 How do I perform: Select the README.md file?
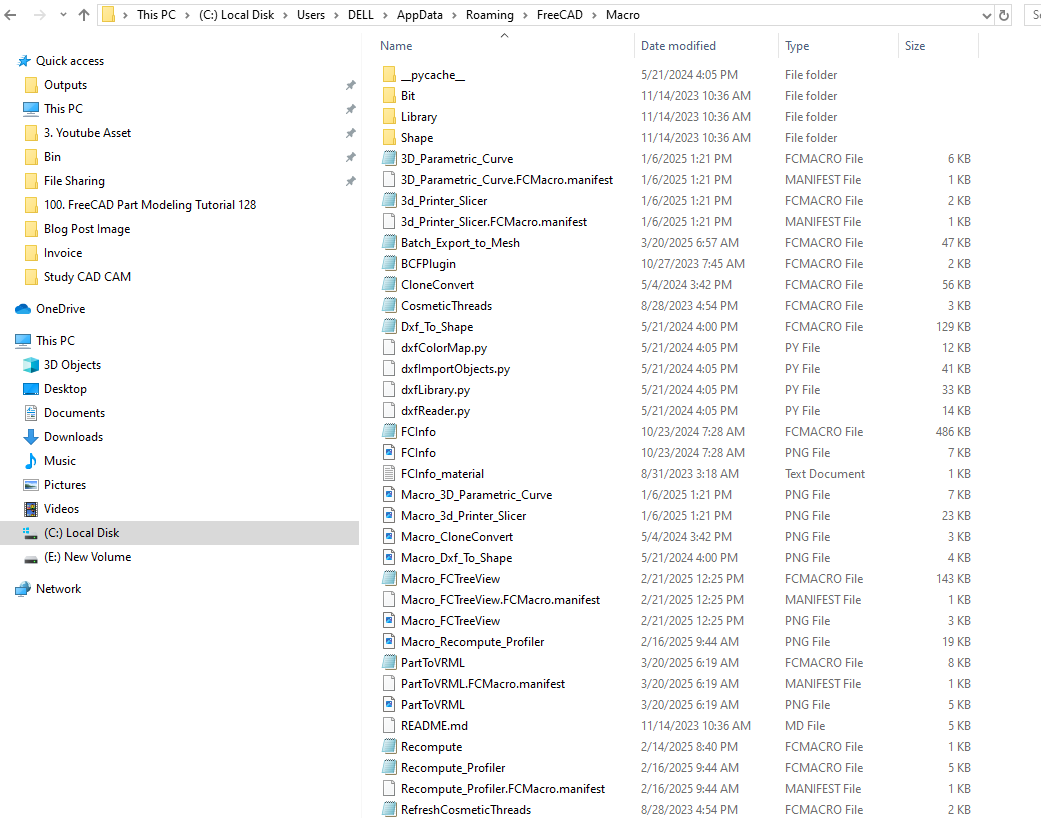(434, 726)
